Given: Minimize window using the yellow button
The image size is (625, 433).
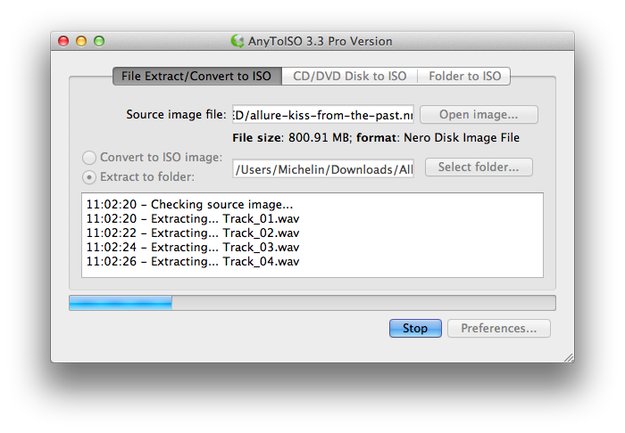Looking at the screenshot, I should tap(81, 41).
